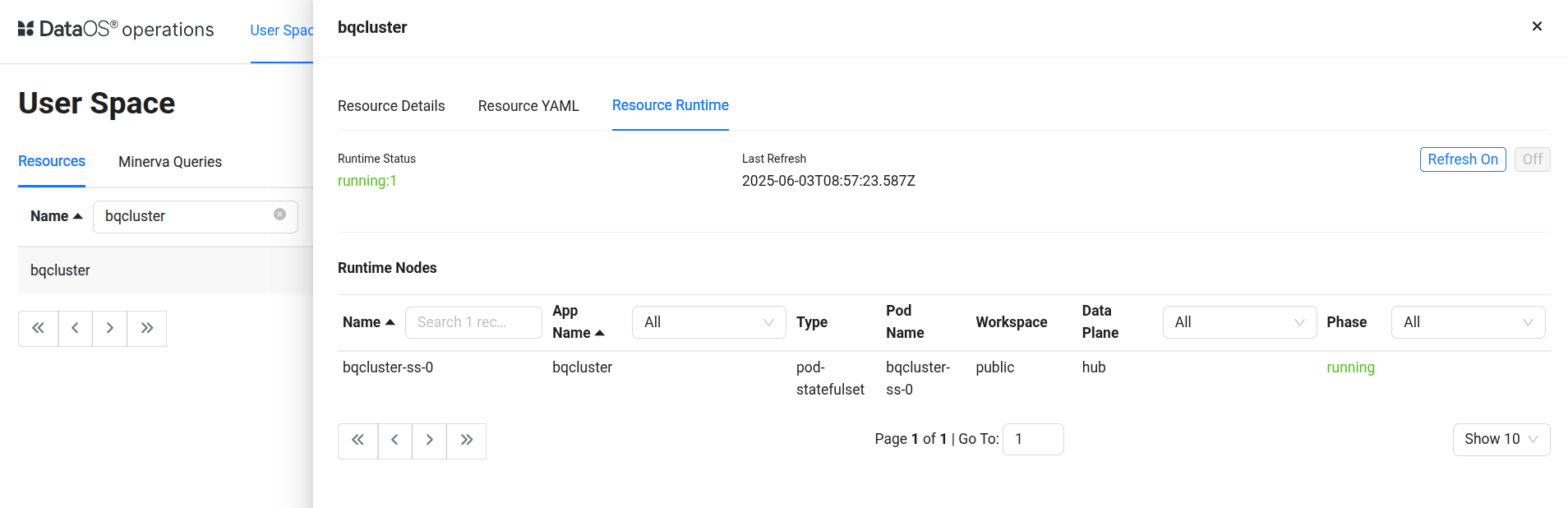Go to first page in Resources list

tap(39, 329)
